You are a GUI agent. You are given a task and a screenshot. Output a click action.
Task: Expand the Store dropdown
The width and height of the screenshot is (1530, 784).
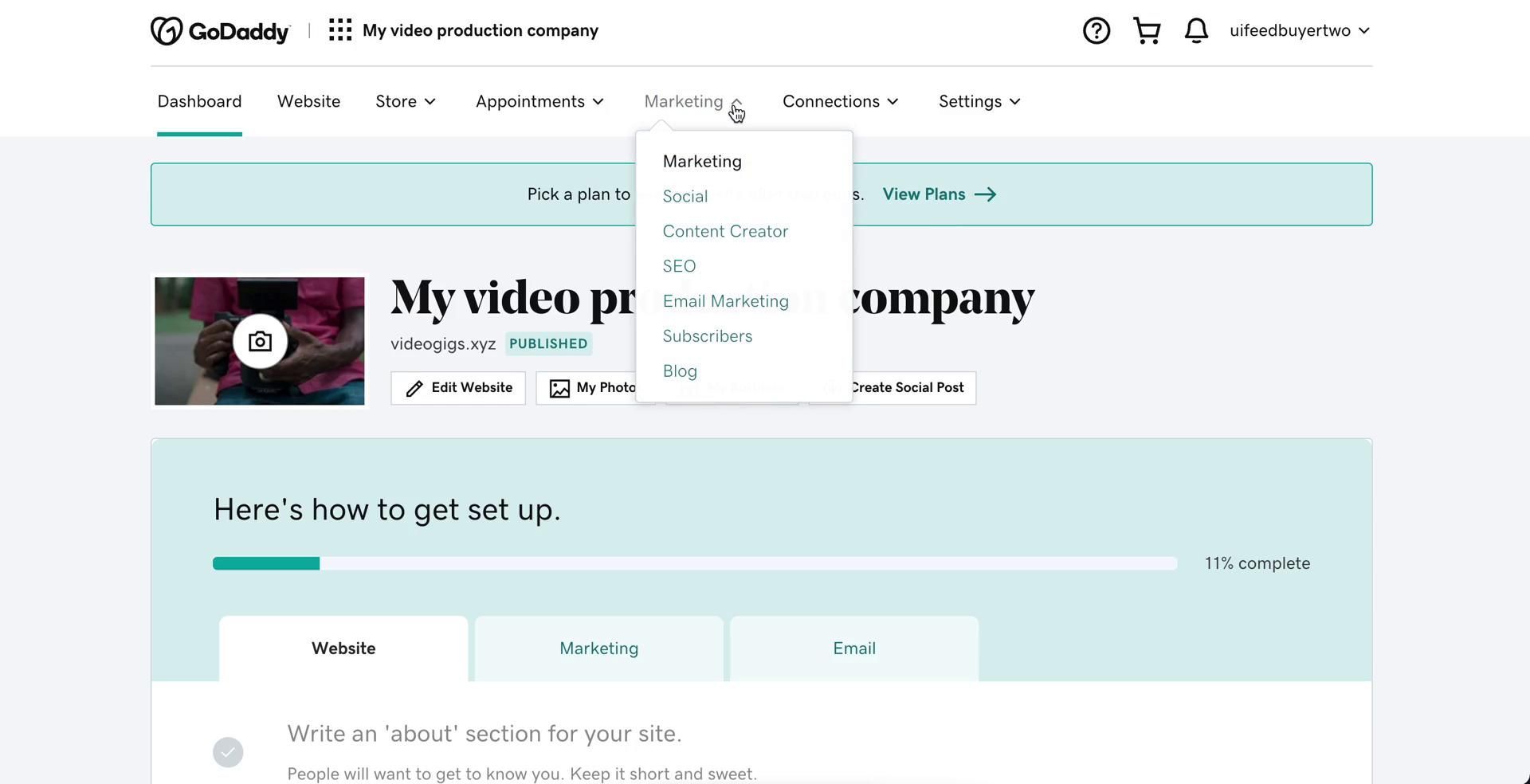[x=406, y=102]
